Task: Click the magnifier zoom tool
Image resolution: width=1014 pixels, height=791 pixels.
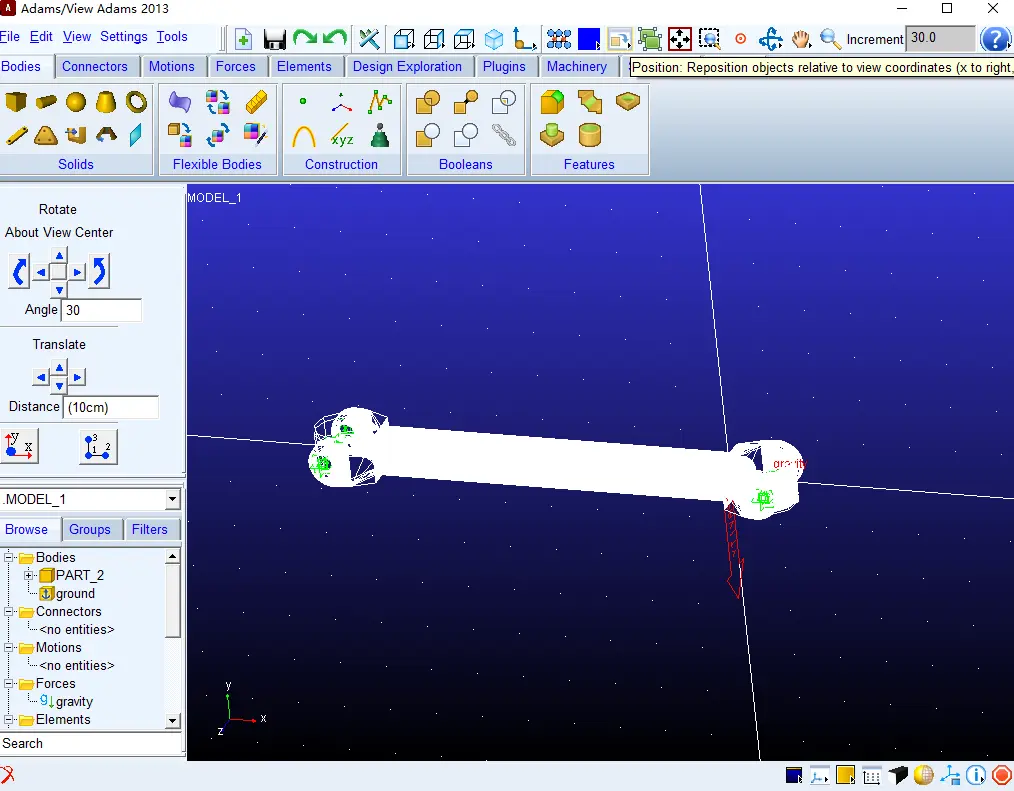Action: [830, 39]
